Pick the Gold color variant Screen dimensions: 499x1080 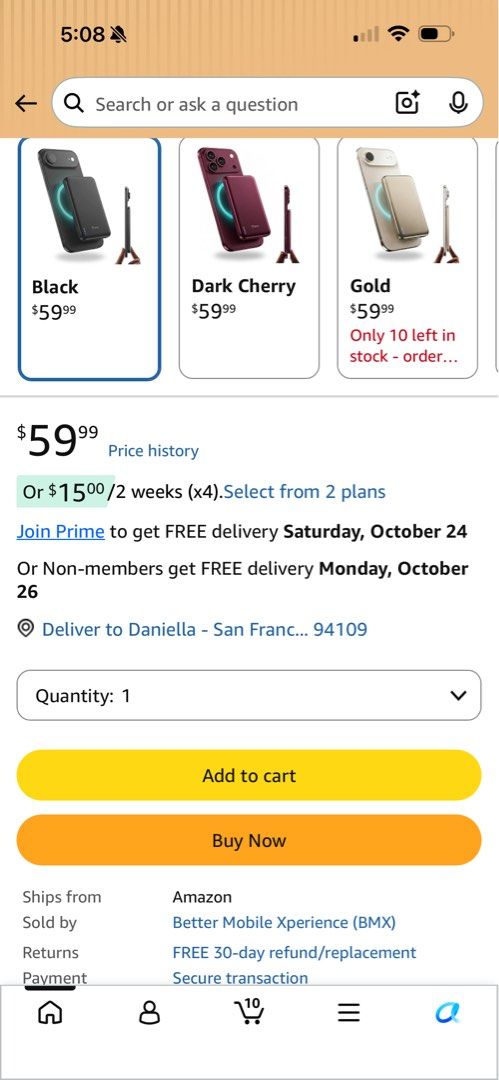(x=407, y=258)
